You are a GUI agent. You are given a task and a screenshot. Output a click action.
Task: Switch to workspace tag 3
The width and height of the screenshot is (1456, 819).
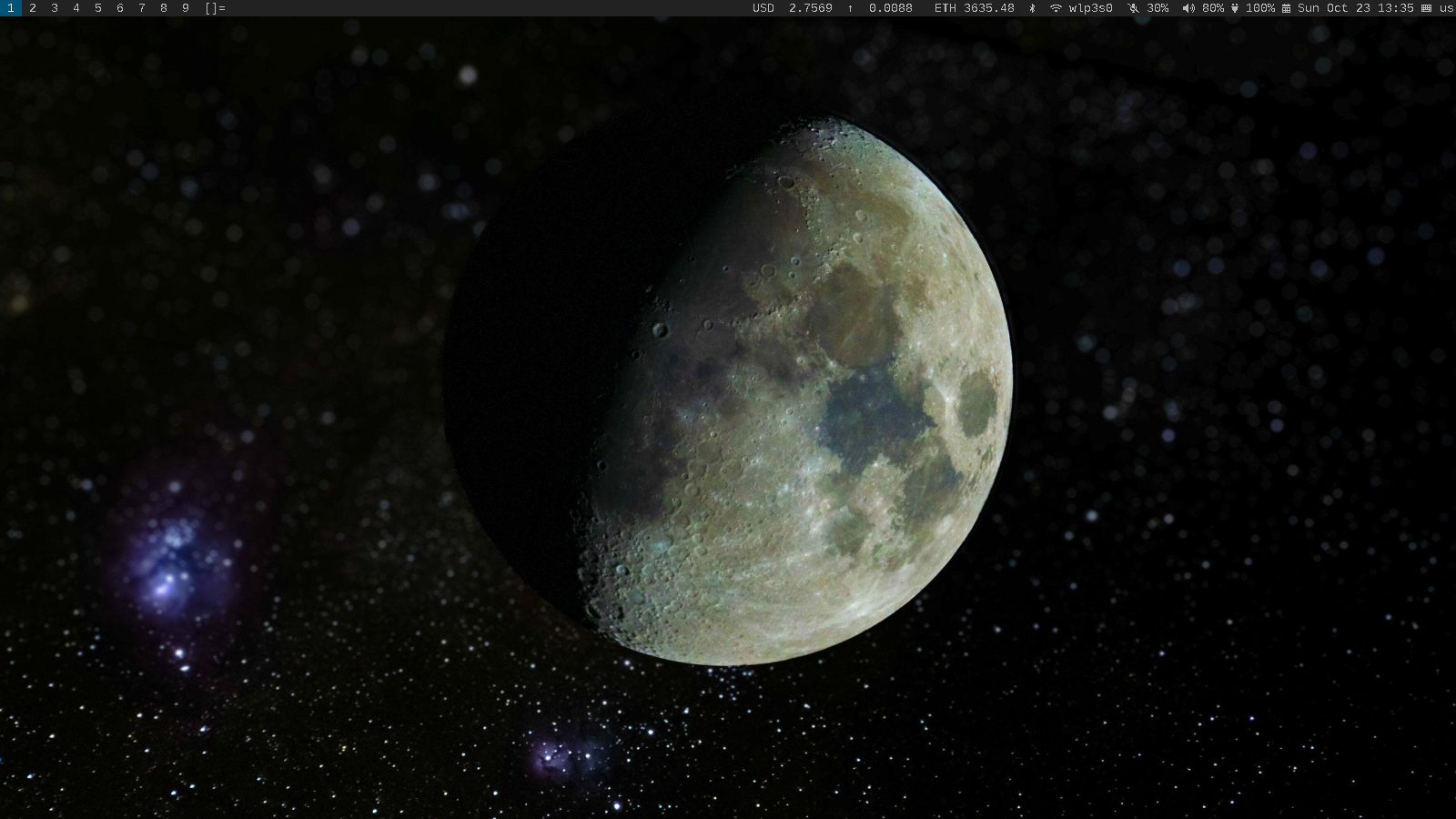pyautogui.click(x=55, y=8)
